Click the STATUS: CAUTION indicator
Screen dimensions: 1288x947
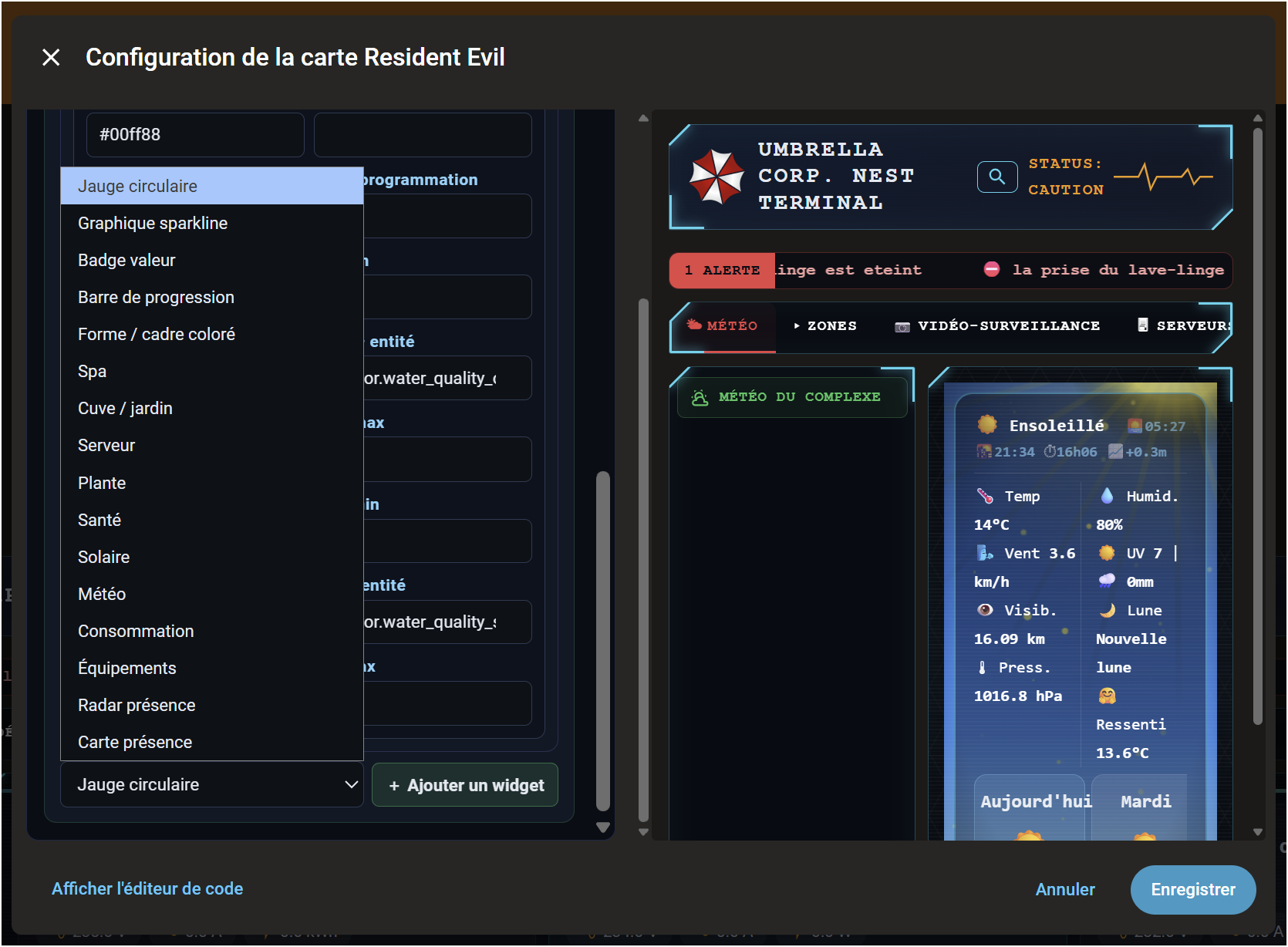[1065, 177]
